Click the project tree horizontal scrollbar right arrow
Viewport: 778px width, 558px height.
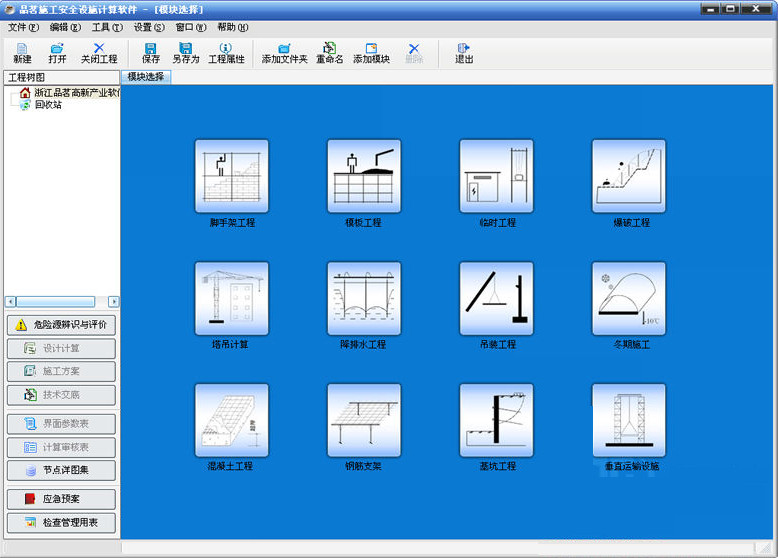(x=114, y=301)
